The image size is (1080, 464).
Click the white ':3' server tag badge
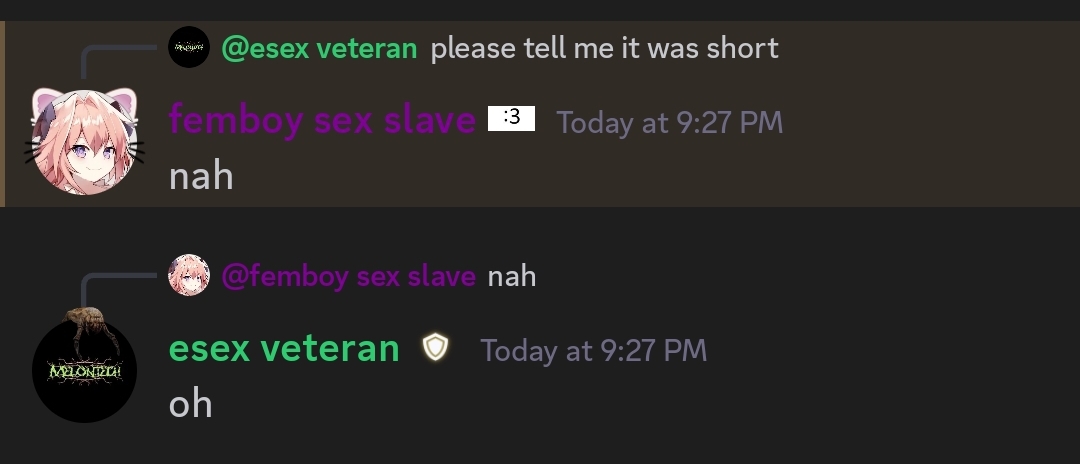point(511,118)
